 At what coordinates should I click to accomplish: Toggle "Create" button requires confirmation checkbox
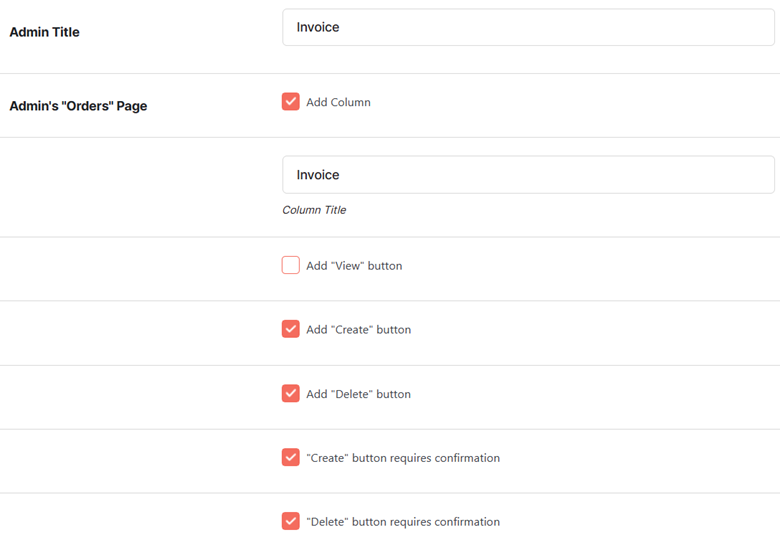[291, 457]
